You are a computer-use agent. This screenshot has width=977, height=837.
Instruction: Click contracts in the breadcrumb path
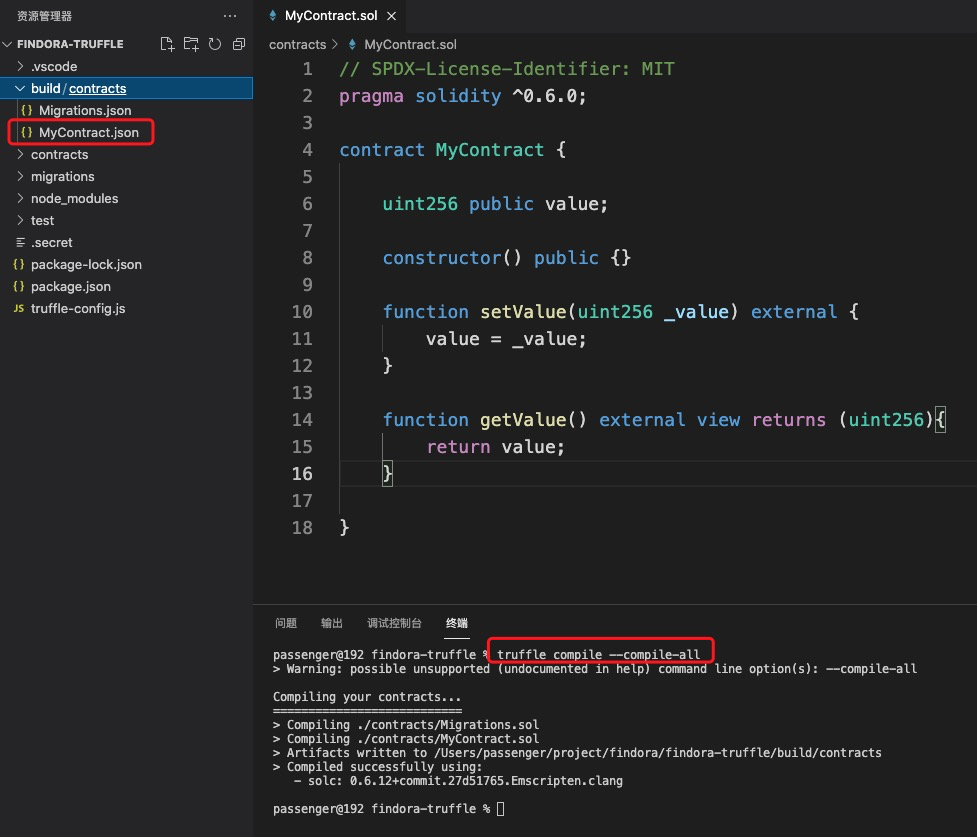297,45
